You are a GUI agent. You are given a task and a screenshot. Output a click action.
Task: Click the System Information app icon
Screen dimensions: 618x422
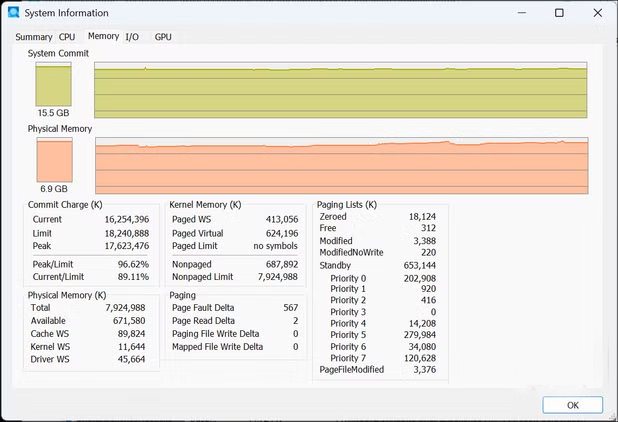pos(13,13)
